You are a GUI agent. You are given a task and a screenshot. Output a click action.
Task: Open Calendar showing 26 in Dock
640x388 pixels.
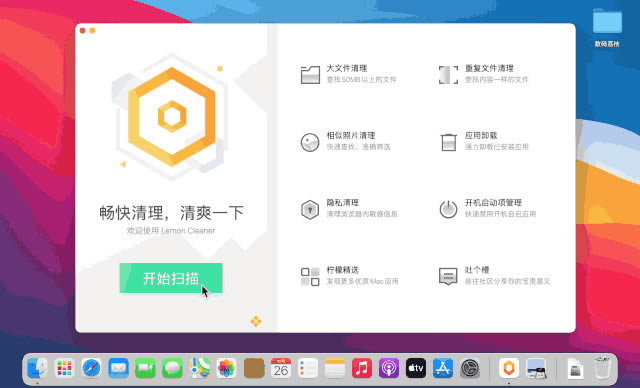pyautogui.click(x=281, y=368)
